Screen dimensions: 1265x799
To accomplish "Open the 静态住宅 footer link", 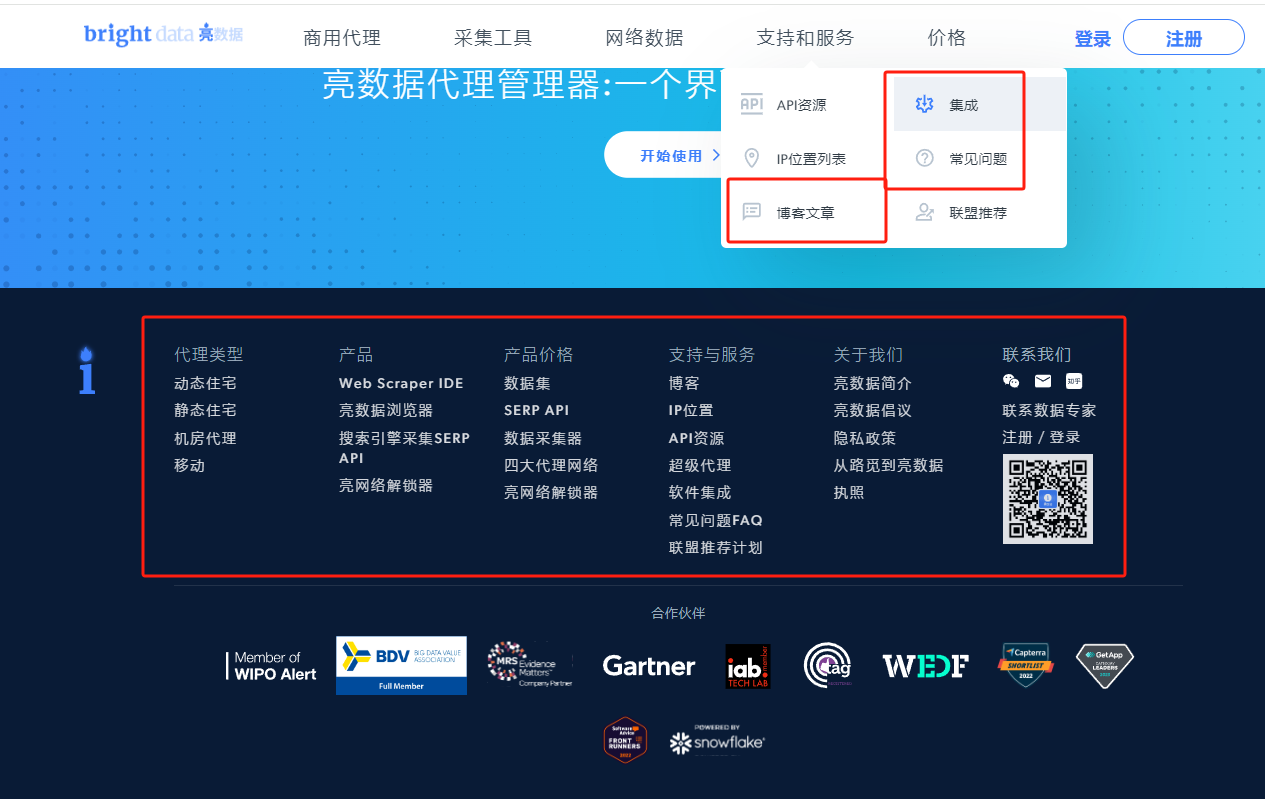I will (205, 410).
